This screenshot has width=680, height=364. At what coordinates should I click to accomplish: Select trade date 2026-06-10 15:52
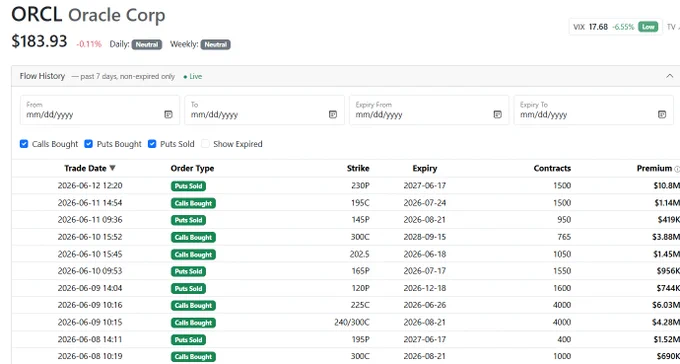pos(90,237)
